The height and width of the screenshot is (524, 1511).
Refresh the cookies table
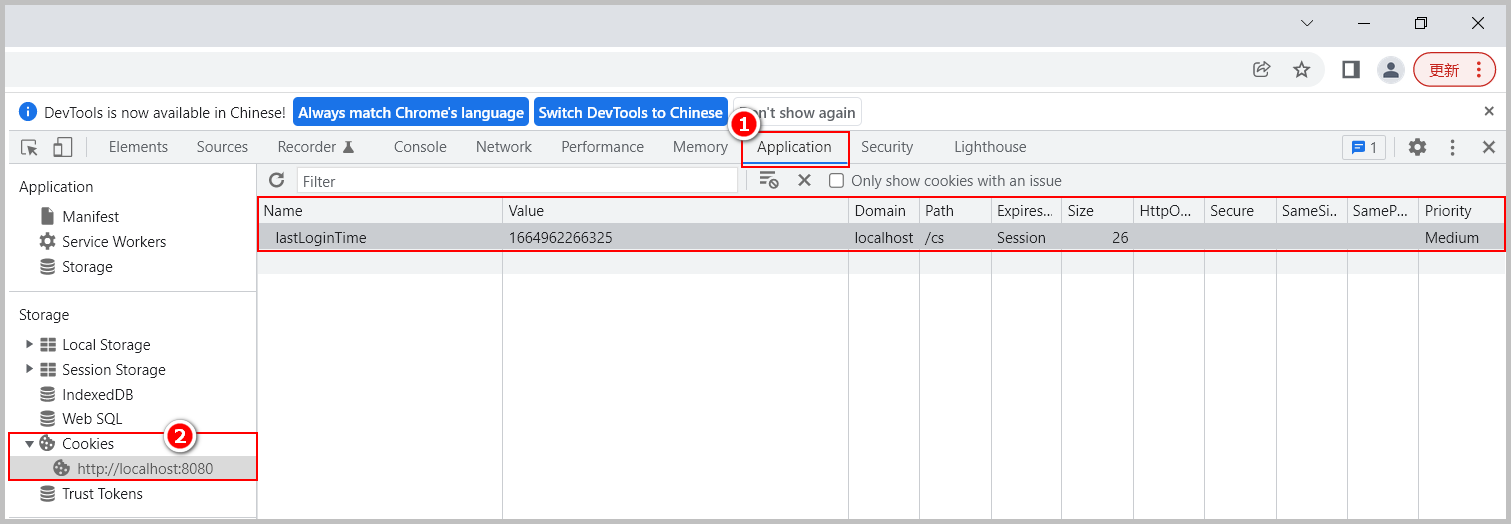pos(277,181)
